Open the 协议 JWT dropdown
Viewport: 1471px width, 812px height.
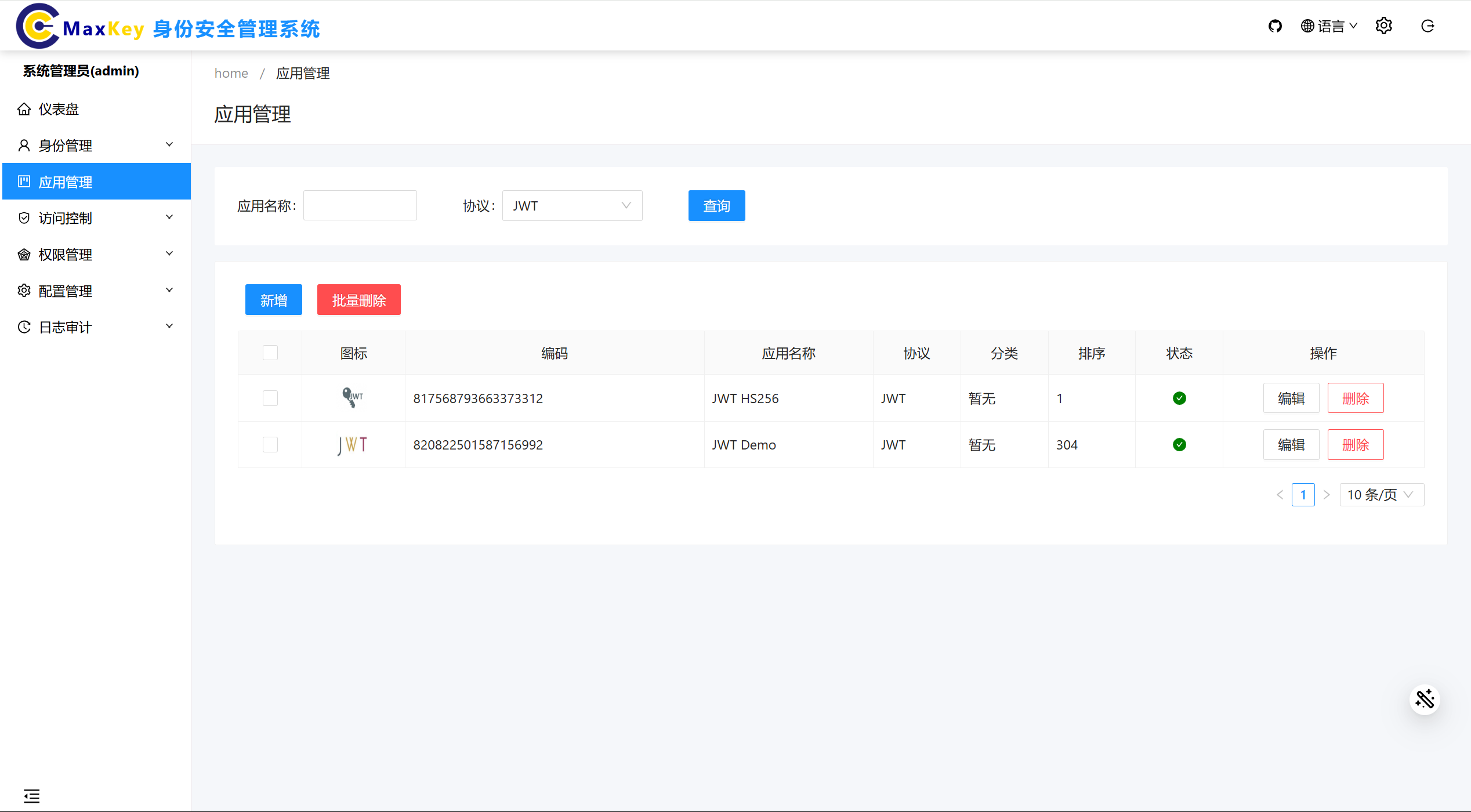coord(572,206)
